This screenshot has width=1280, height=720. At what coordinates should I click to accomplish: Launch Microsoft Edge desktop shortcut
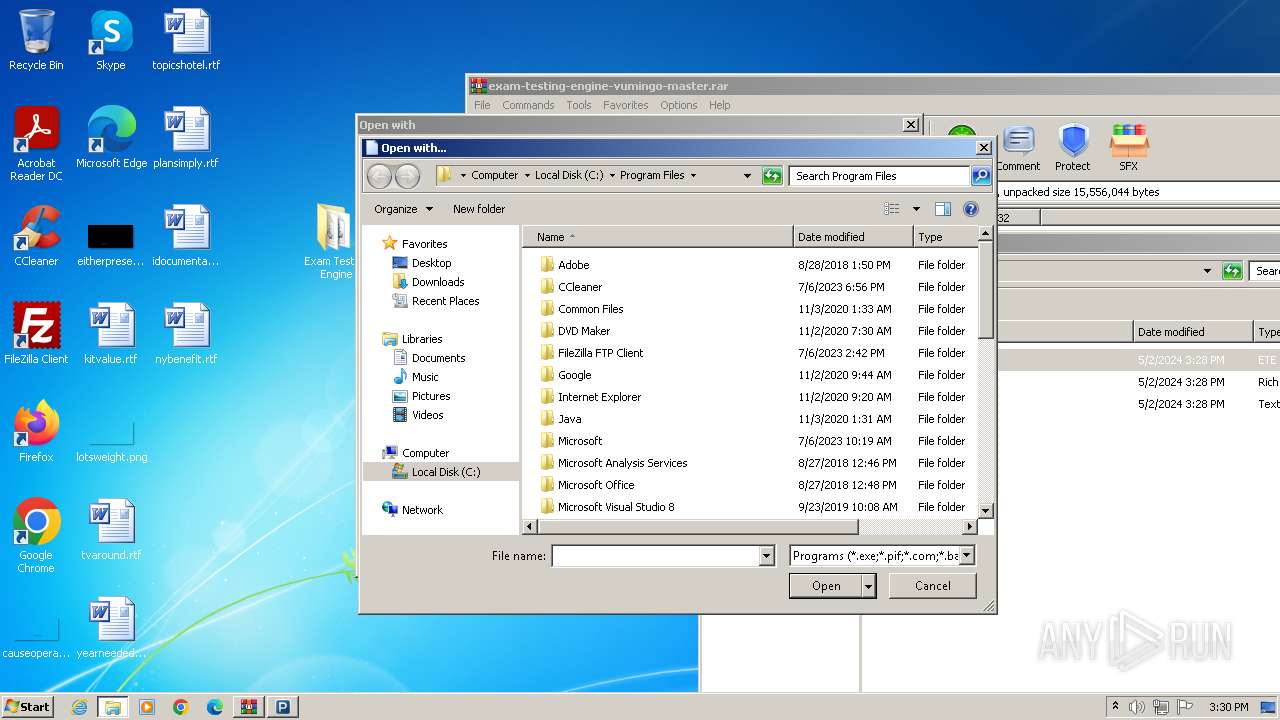point(111,138)
